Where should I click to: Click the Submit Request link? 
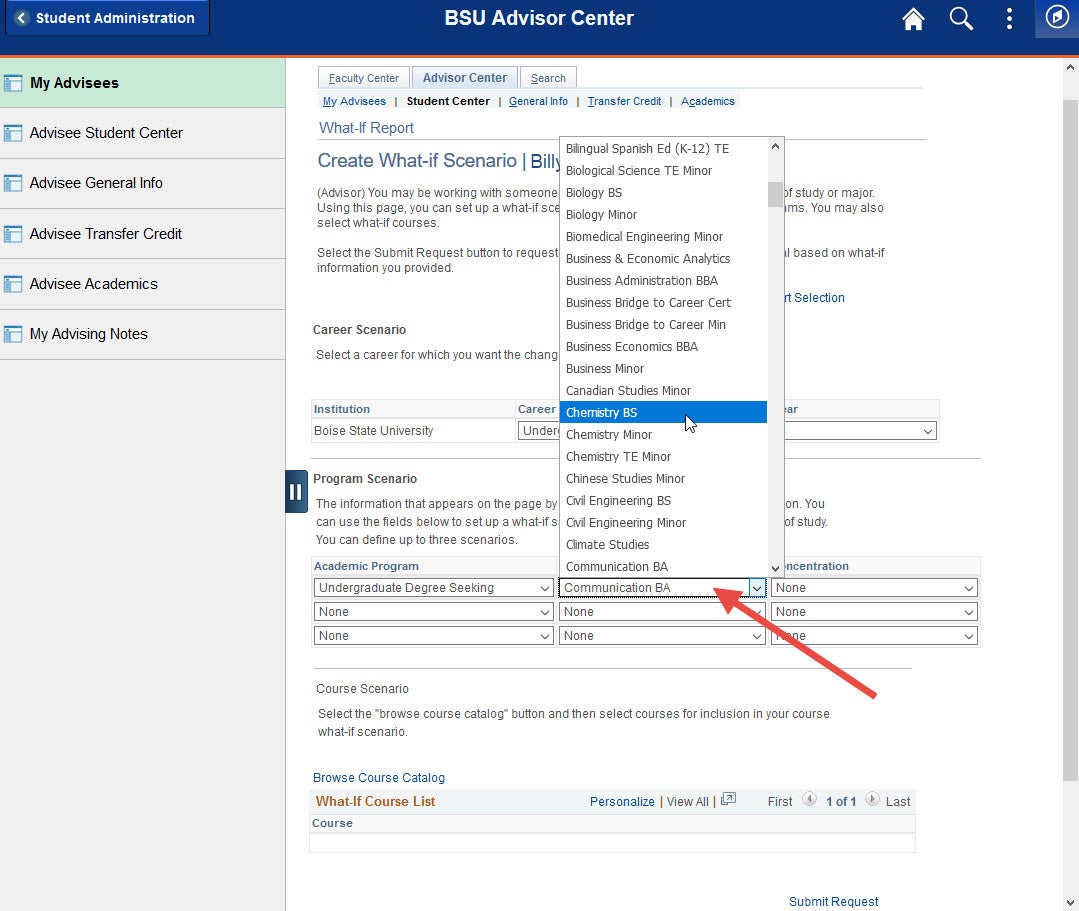833,901
